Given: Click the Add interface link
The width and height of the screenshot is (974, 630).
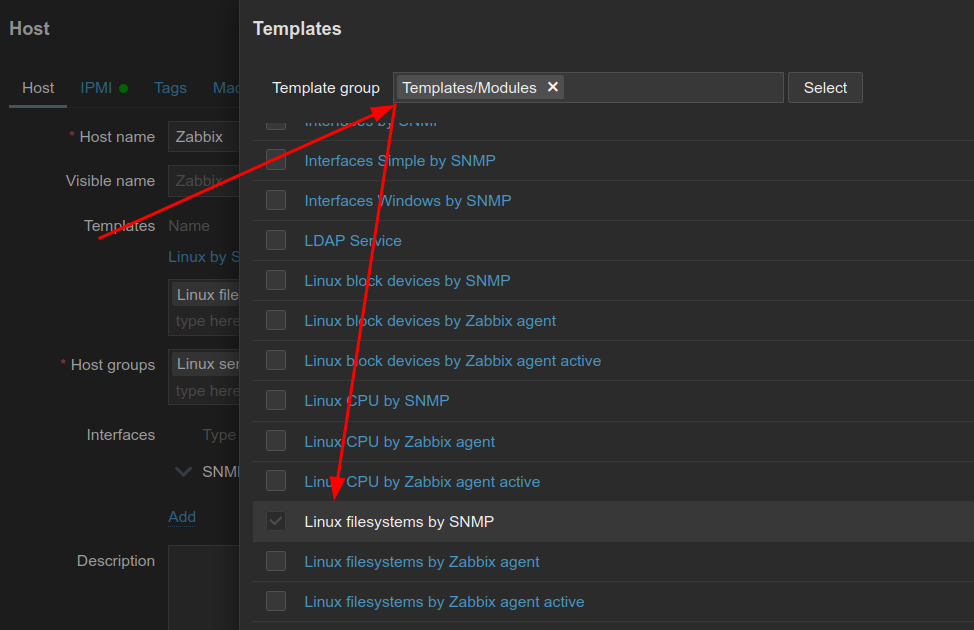Looking at the screenshot, I should pyautogui.click(x=182, y=517).
